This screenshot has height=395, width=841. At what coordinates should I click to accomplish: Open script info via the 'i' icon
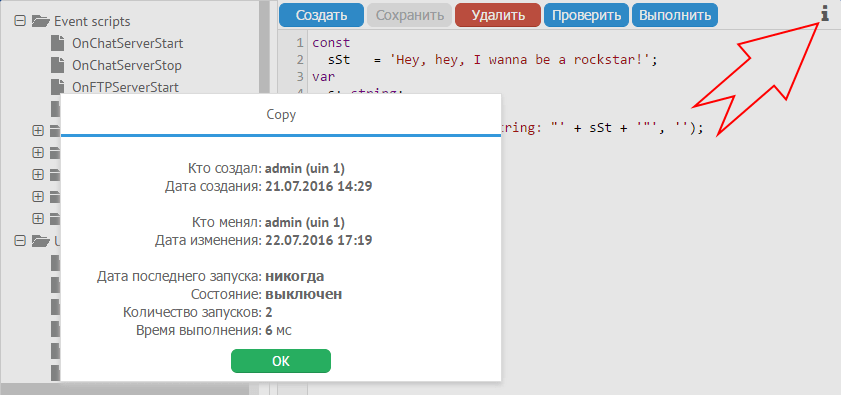825,14
